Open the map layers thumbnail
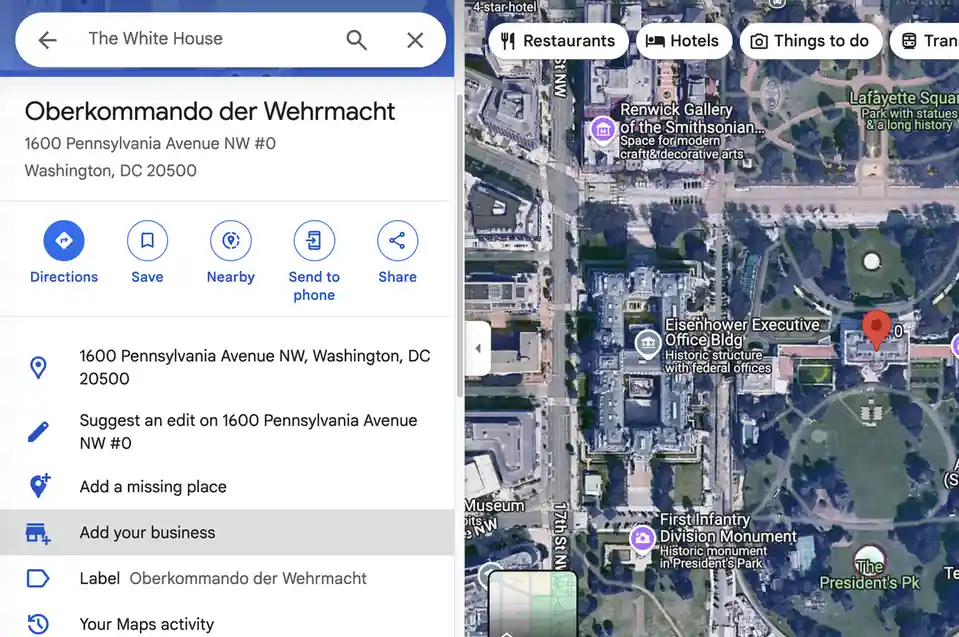The height and width of the screenshot is (637, 959). pyautogui.click(x=532, y=604)
